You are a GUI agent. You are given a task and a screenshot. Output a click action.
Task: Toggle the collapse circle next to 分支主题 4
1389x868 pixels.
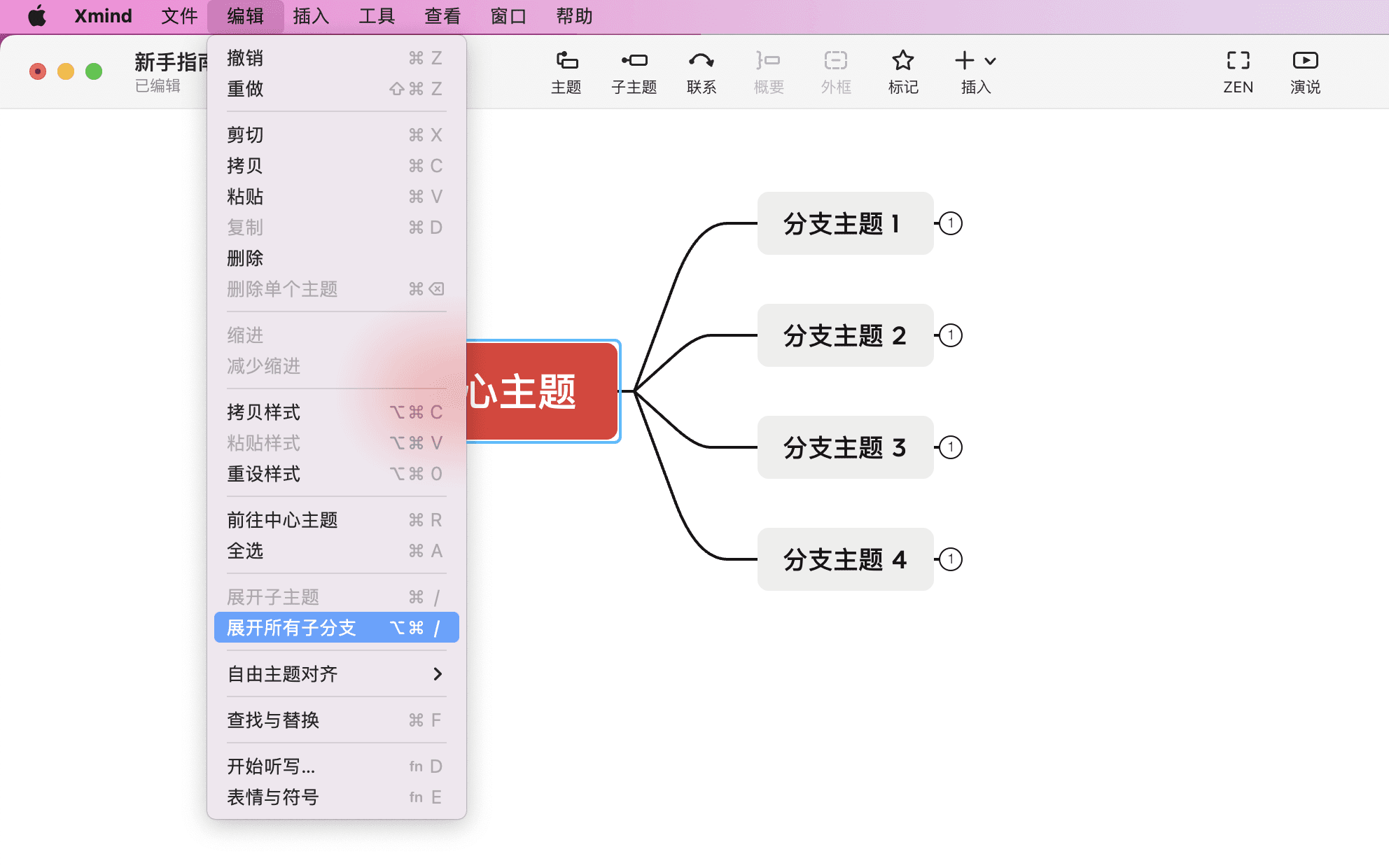[x=951, y=559]
